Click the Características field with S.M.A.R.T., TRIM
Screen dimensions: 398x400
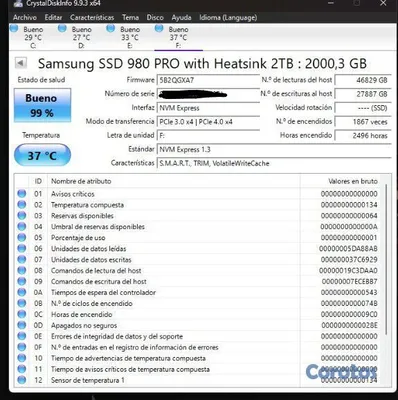[274, 163]
